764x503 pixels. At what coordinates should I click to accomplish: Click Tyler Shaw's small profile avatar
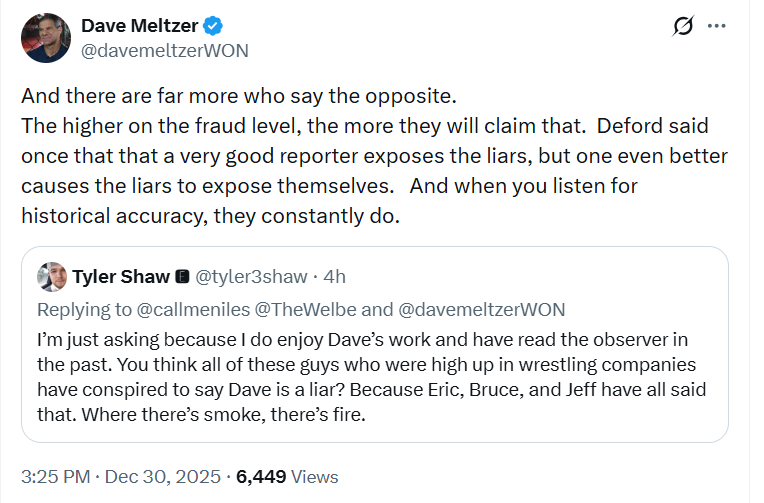point(52,277)
